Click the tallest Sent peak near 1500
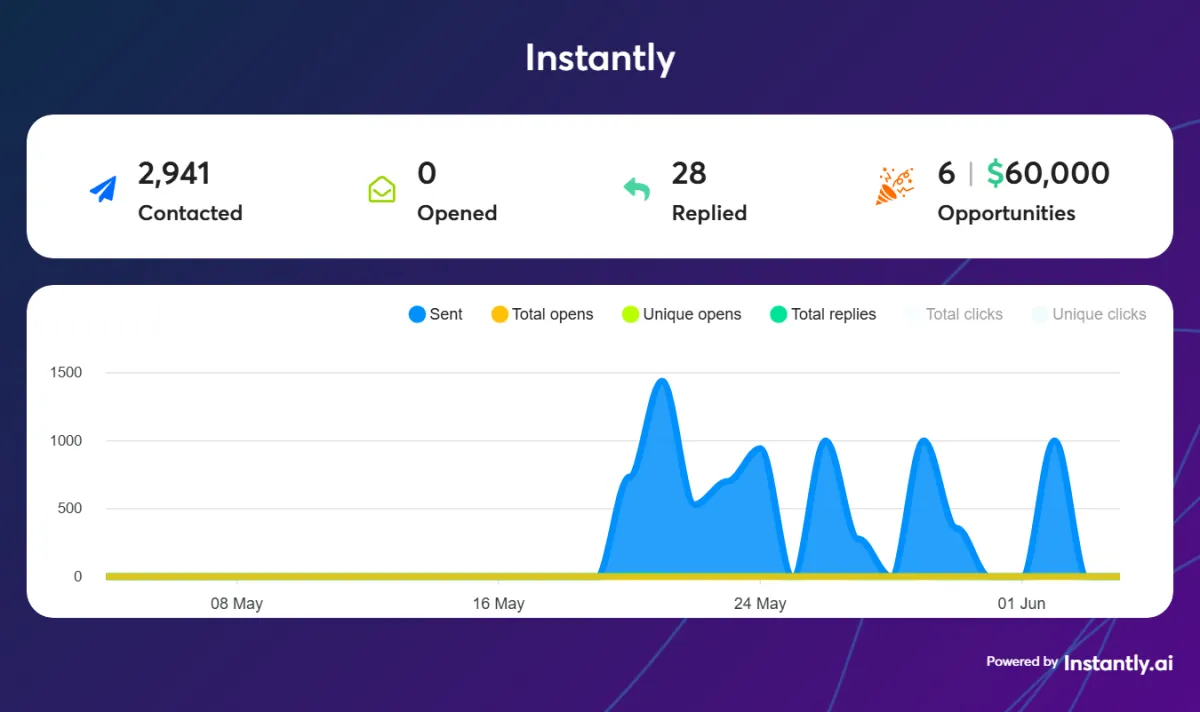The width and height of the screenshot is (1200, 712). pos(661,383)
